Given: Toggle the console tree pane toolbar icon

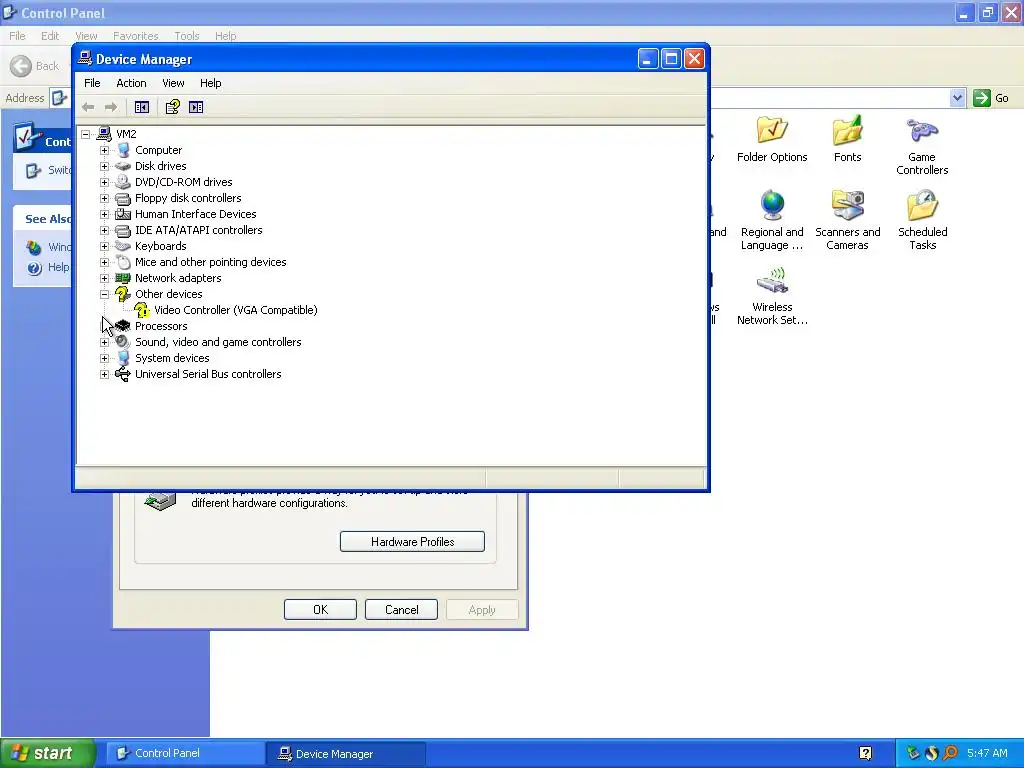Looking at the screenshot, I should 142,107.
